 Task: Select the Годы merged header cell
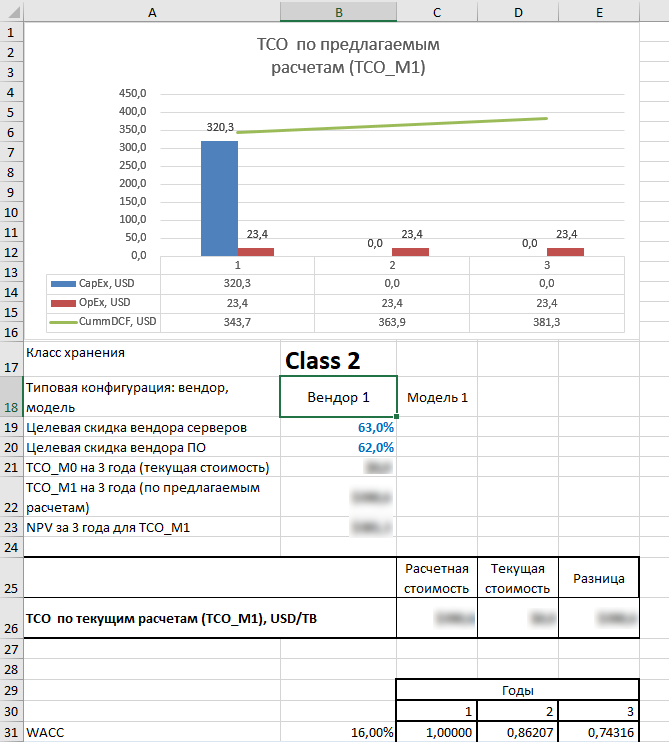(518, 690)
